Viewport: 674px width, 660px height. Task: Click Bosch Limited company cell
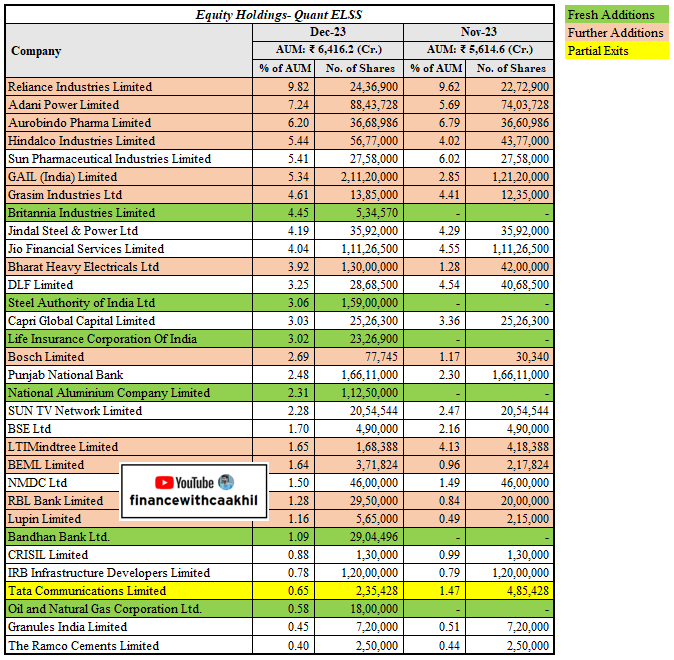(x=129, y=357)
